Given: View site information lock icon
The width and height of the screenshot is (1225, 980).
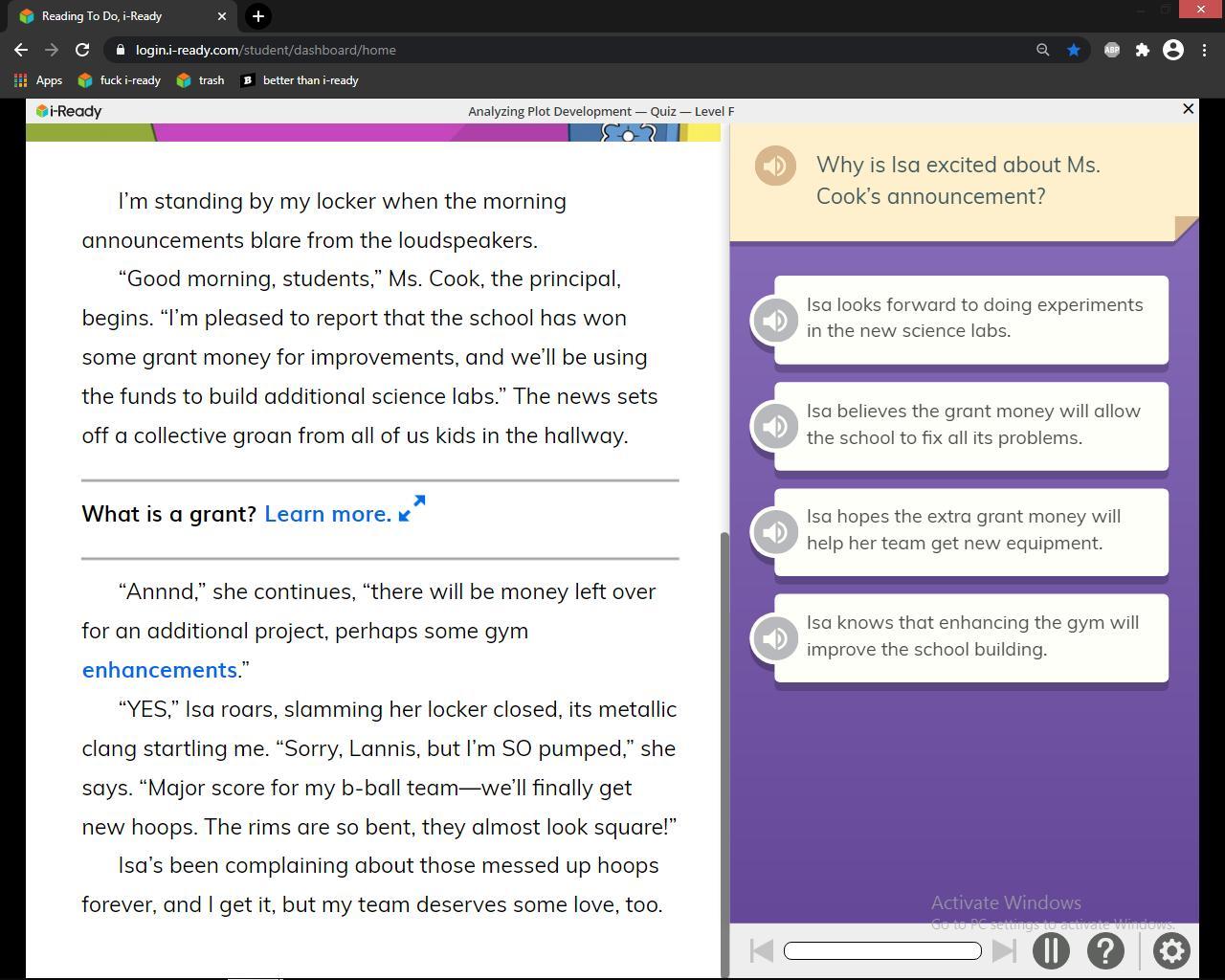Looking at the screenshot, I should click(119, 50).
